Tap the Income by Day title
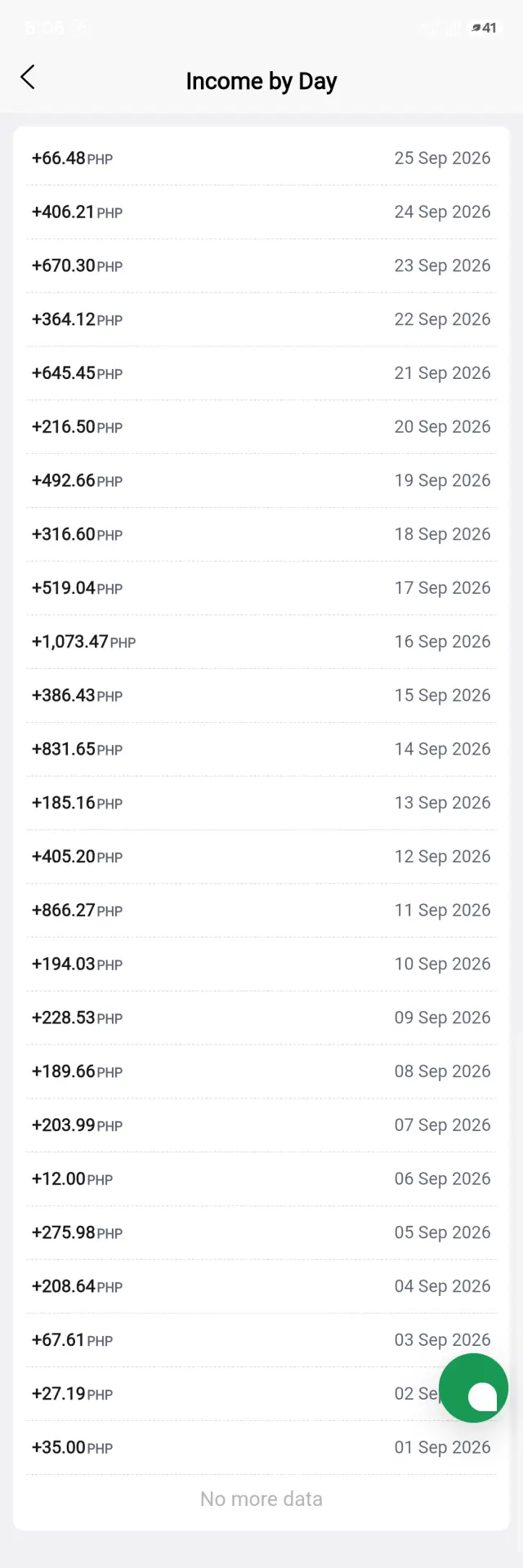The image size is (523, 1568). click(261, 81)
